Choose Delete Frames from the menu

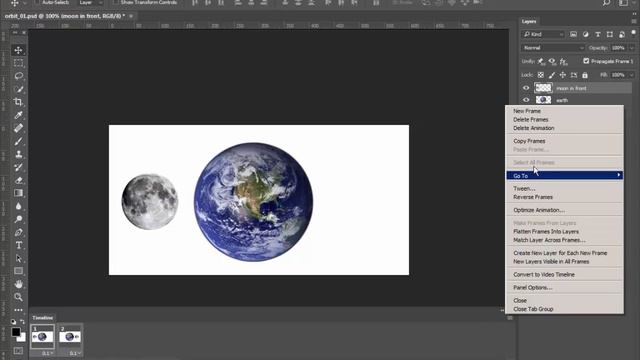point(531,120)
